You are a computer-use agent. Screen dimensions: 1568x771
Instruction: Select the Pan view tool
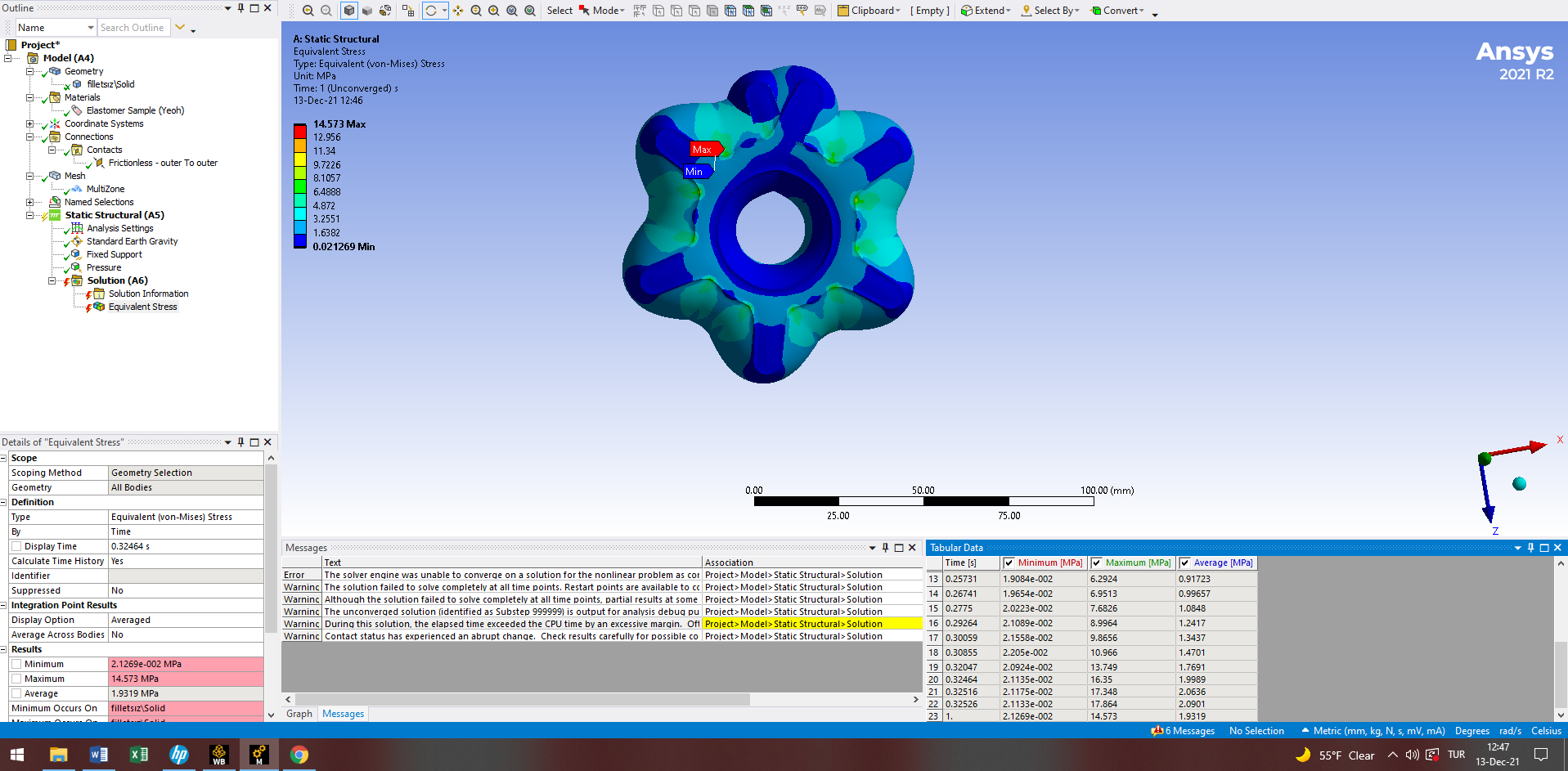click(458, 11)
